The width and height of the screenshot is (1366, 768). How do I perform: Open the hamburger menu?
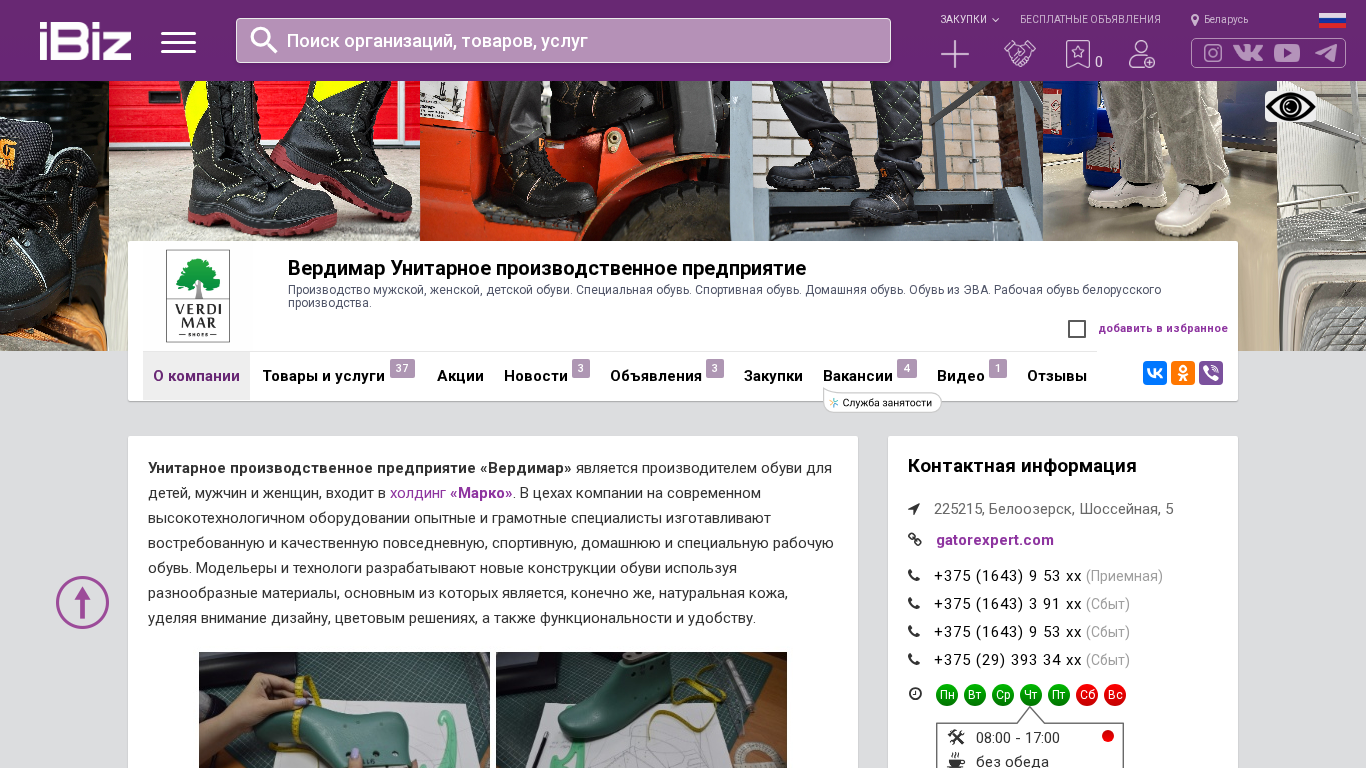[178, 42]
